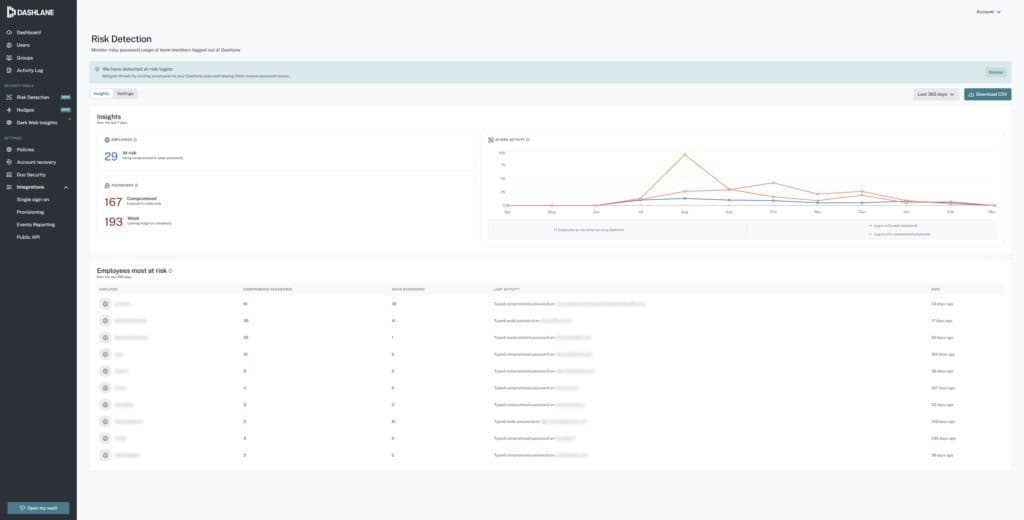1024x520 pixels.
Task: Click the Groups icon in the sidebar
Action: (x=9, y=58)
